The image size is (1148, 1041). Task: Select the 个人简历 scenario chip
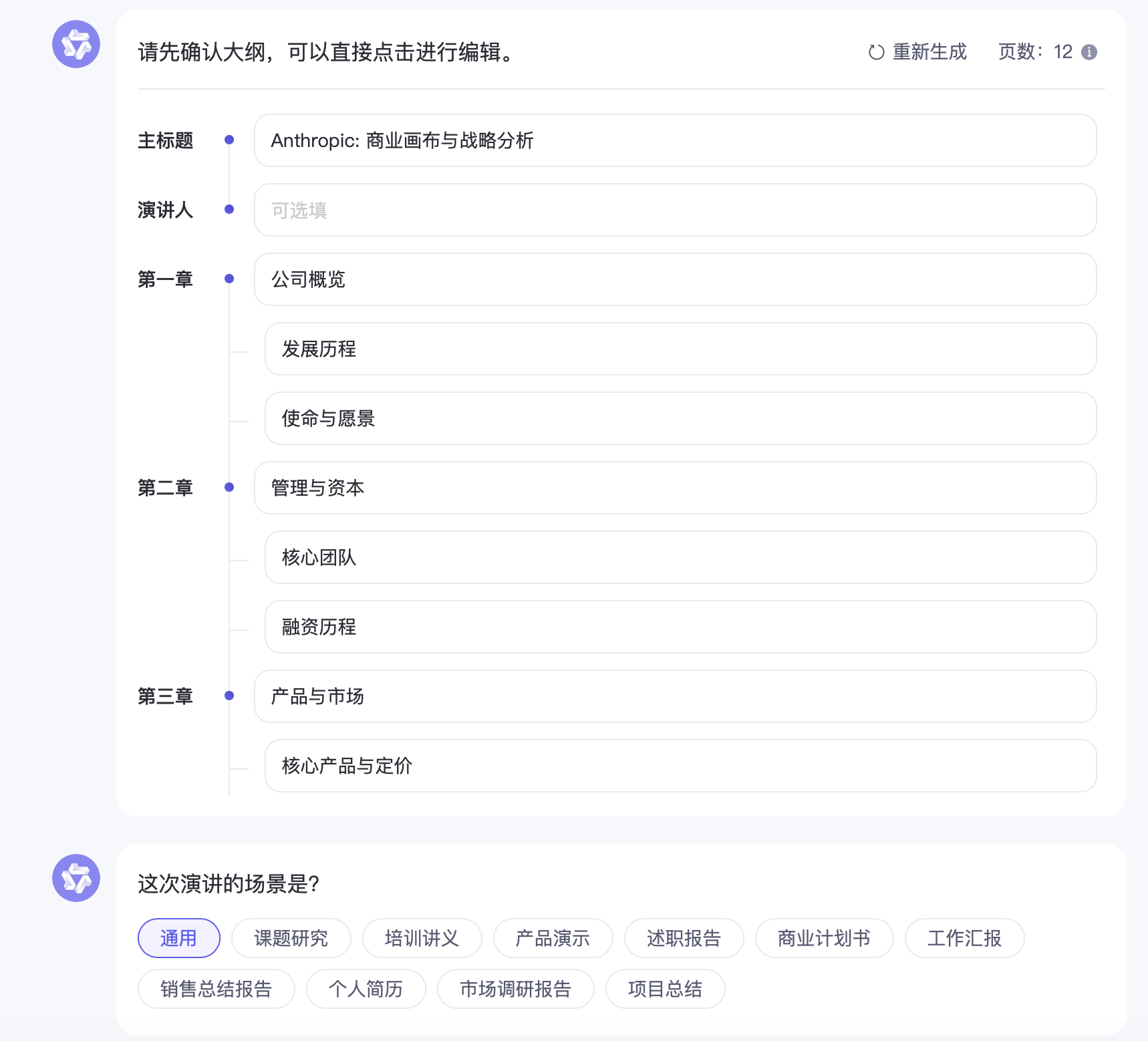(366, 989)
